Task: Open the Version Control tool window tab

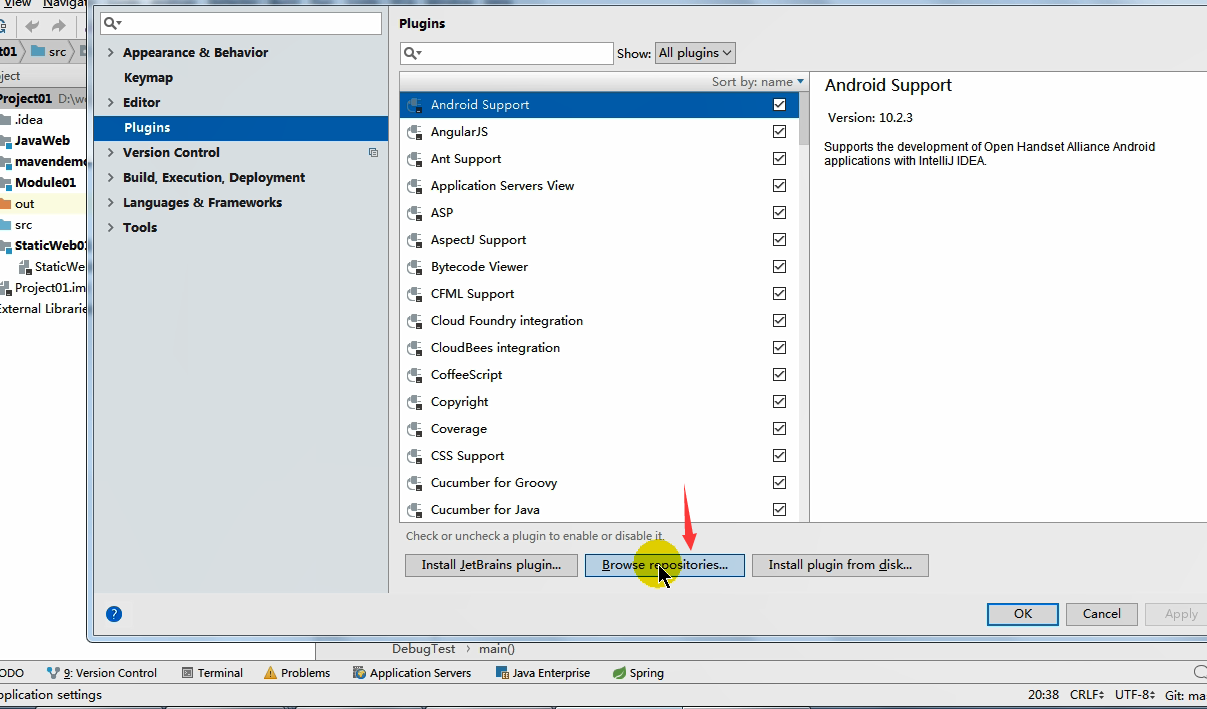Action: coord(104,673)
